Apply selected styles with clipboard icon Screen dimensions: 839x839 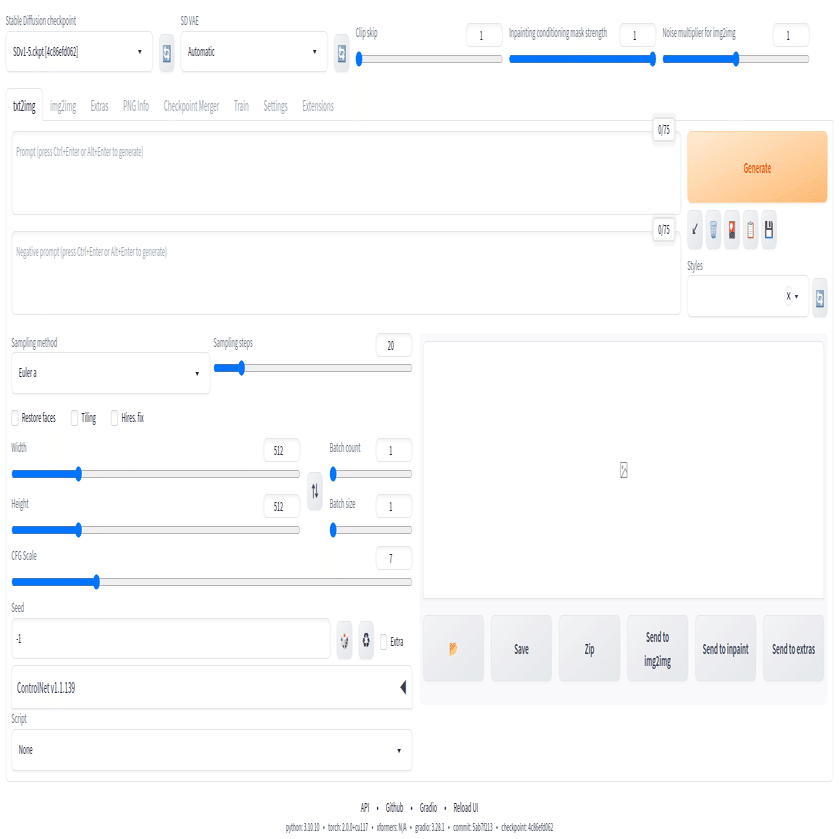click(x=751, y=230)
